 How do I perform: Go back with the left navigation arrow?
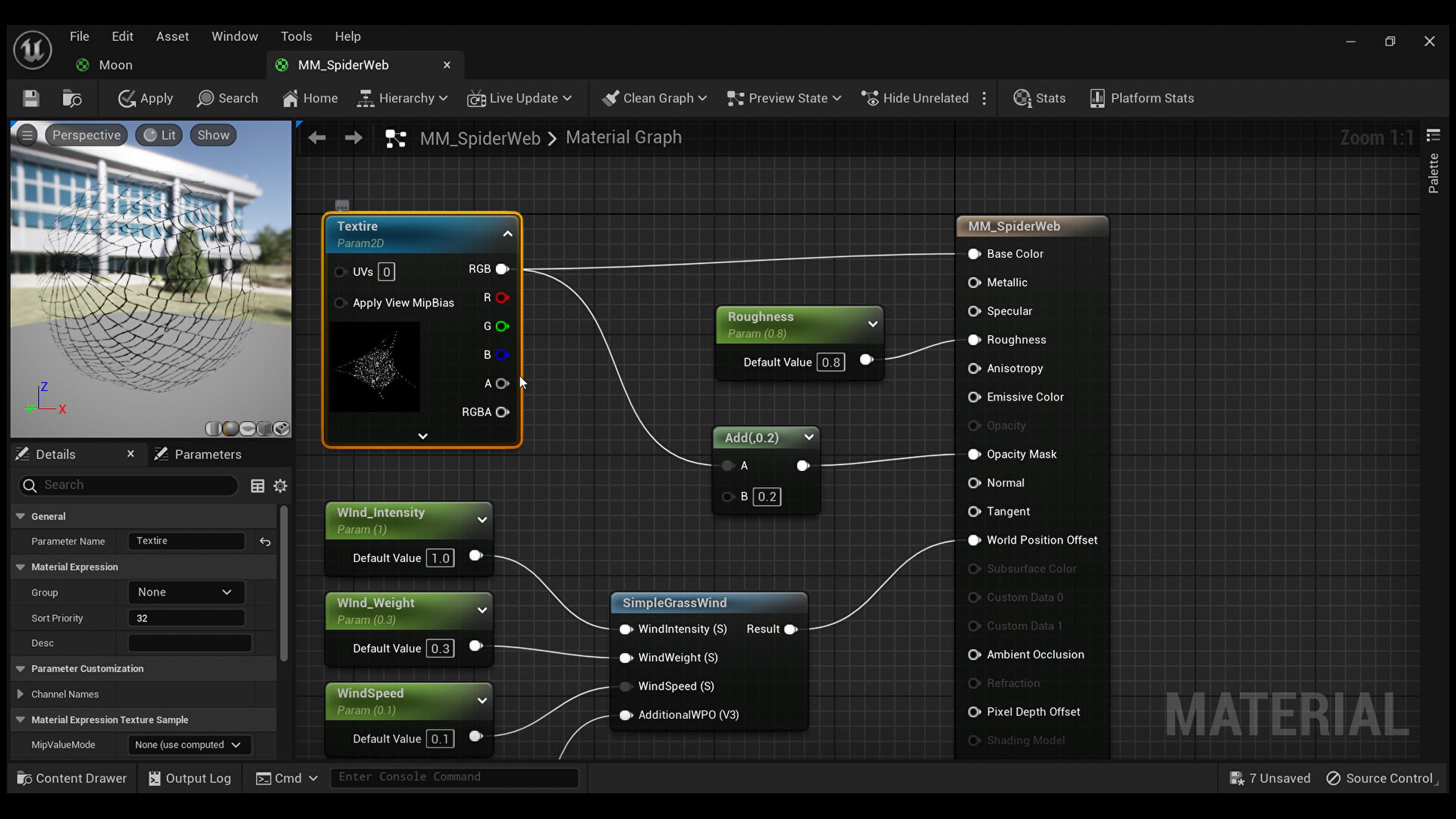317,138
